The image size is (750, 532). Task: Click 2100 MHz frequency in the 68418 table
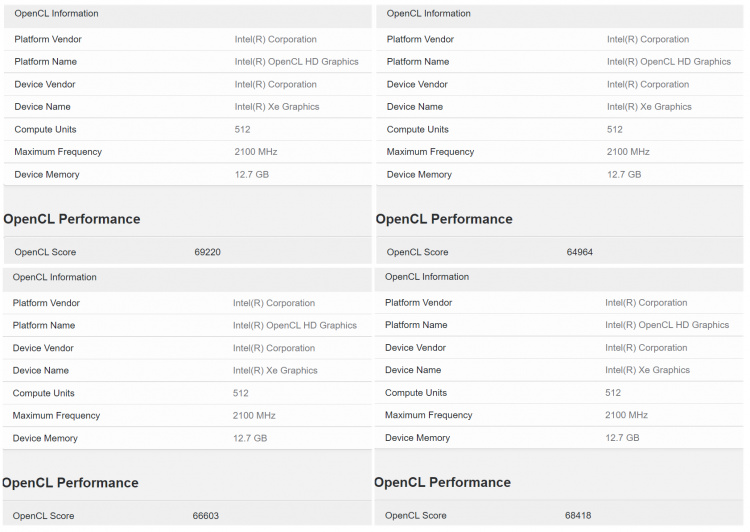(625, 415)
